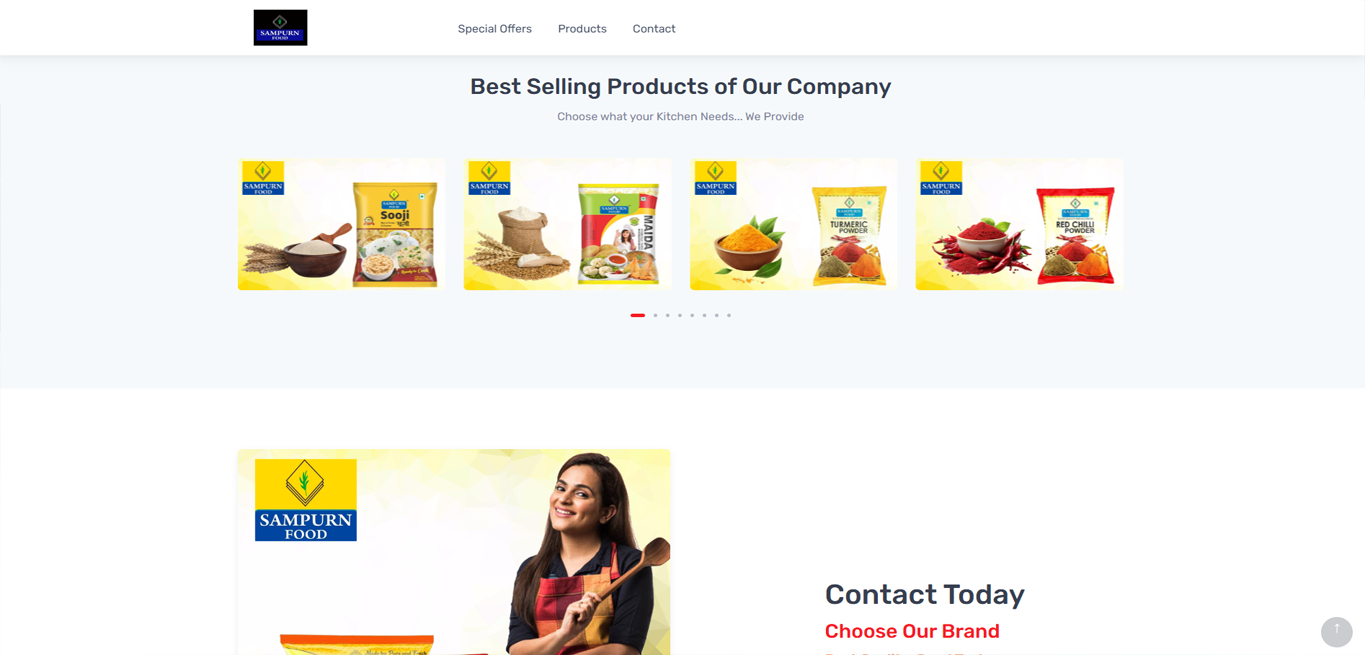Open the Products menu item
Screen dimensions: 1365x655
pos(582,29)
